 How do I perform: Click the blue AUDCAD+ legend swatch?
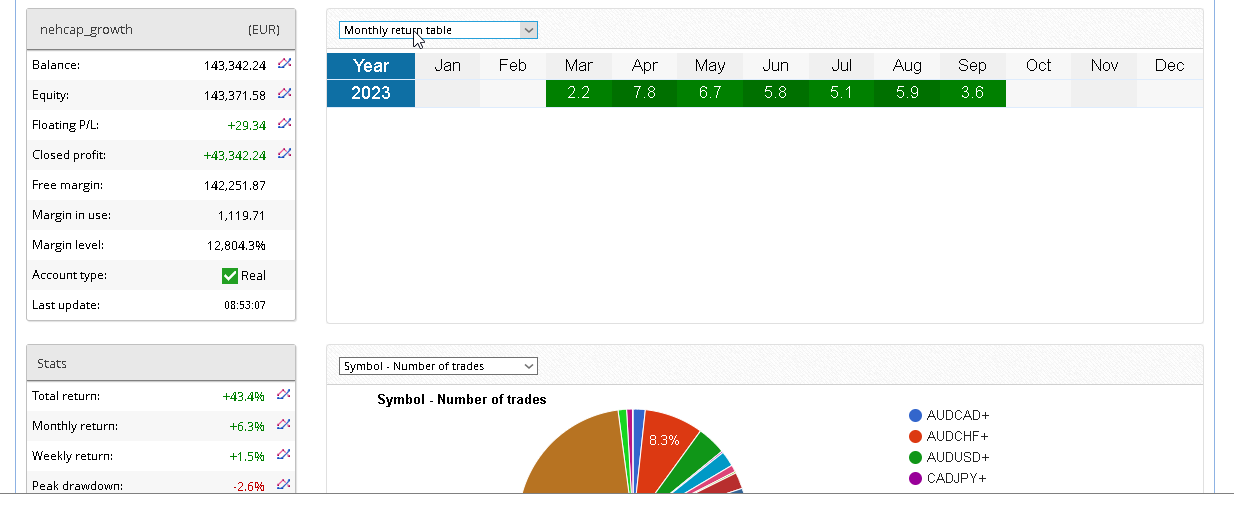pyautogui.click(x=915, y=415)
